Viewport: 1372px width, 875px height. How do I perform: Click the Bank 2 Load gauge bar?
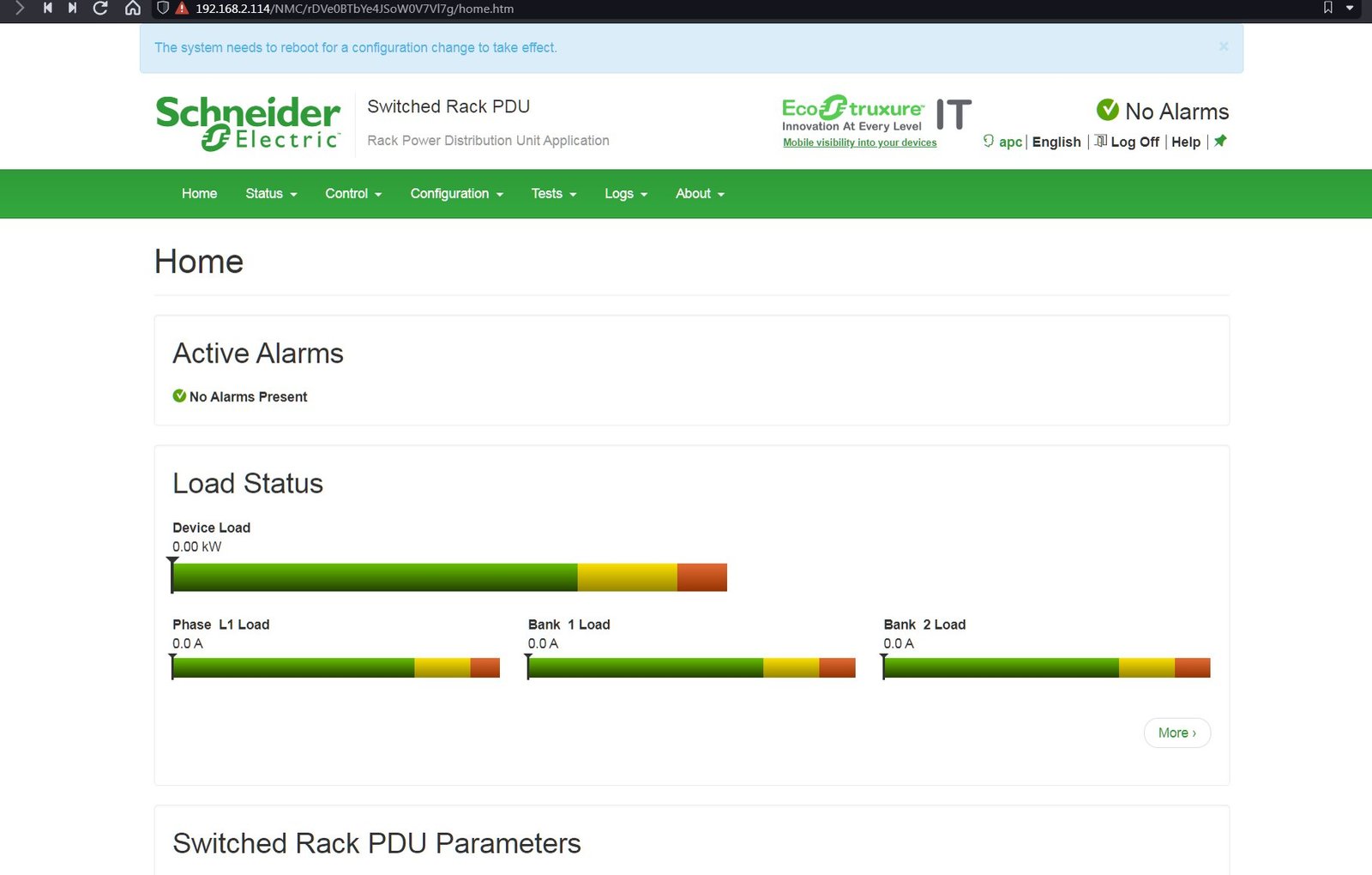pyautogui.click(x=1047, y=667)
